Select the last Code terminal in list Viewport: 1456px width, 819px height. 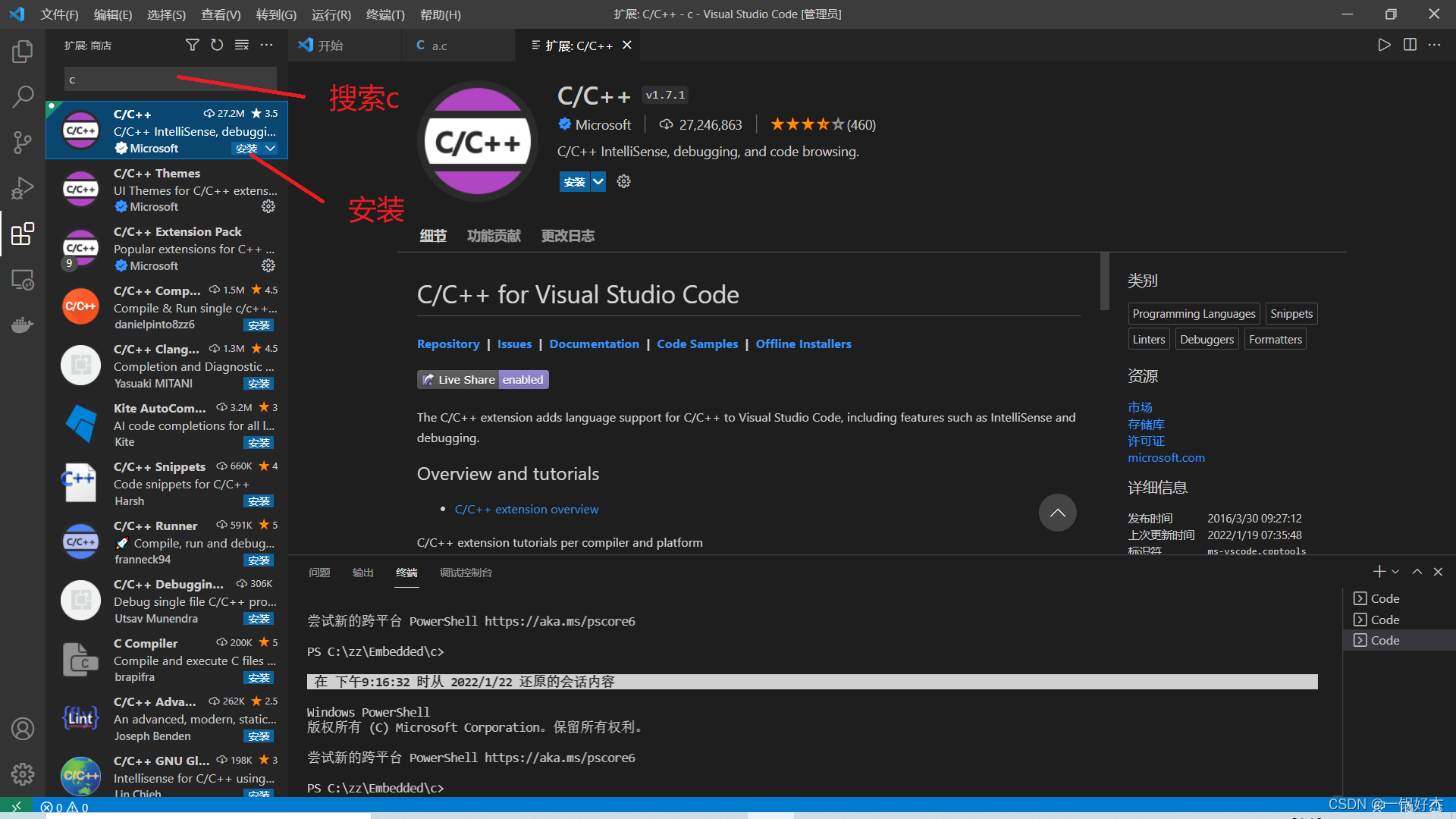tap(1400, 640)
